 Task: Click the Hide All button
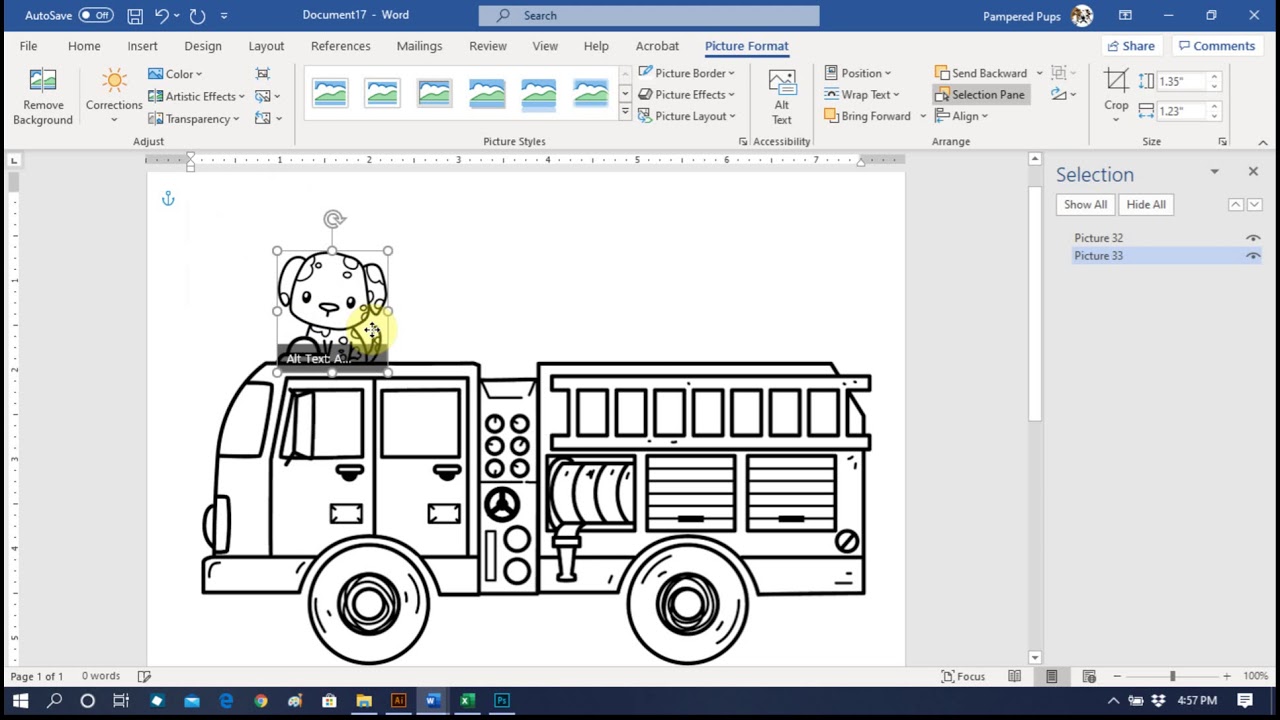point(1146,205)
